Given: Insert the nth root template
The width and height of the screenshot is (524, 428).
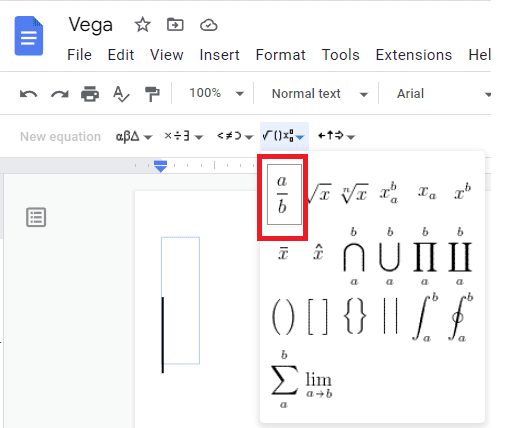Looking at the screenshot, I should click(354, 193).
